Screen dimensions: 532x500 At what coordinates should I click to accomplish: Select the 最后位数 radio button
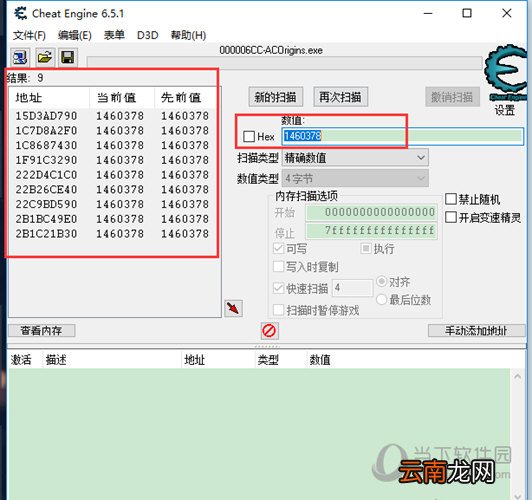pyautogui.click(x=382, y=300)
